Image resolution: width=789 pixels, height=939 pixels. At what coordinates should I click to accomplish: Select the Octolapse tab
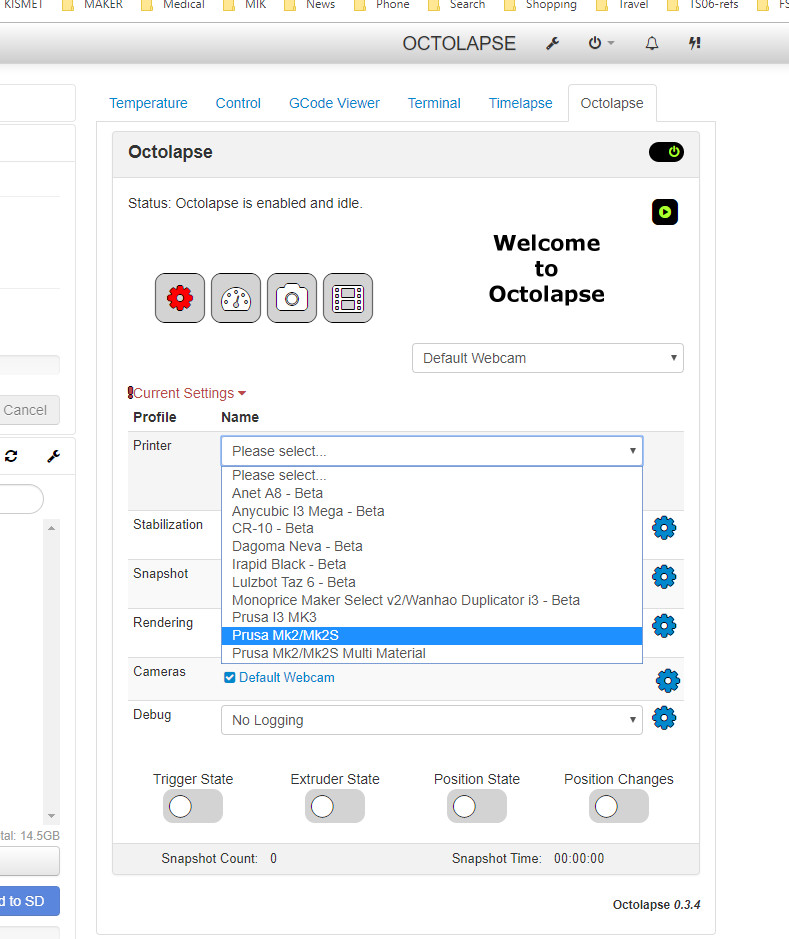[612, 103]
